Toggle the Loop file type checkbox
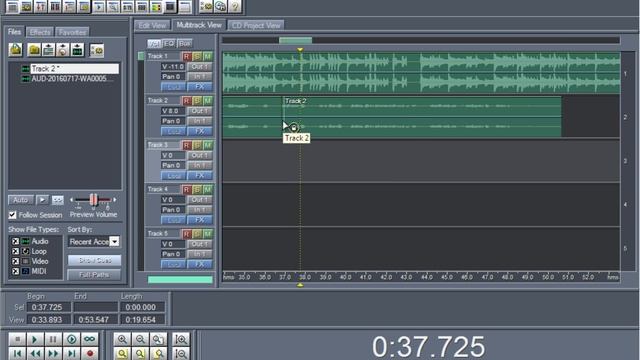640x360 pixels. [15, 251]
